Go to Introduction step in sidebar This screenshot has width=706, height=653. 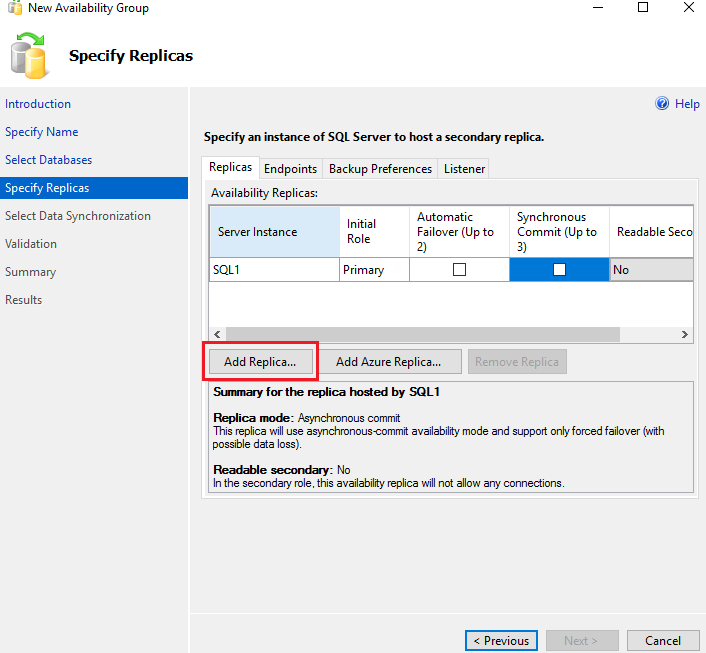point(38,104)
